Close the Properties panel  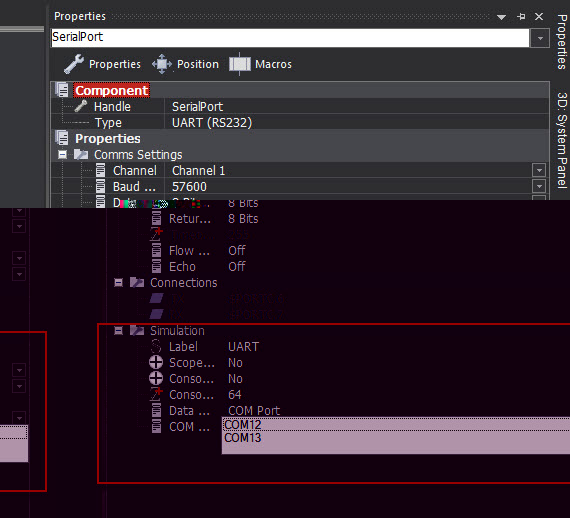point(539,16)
